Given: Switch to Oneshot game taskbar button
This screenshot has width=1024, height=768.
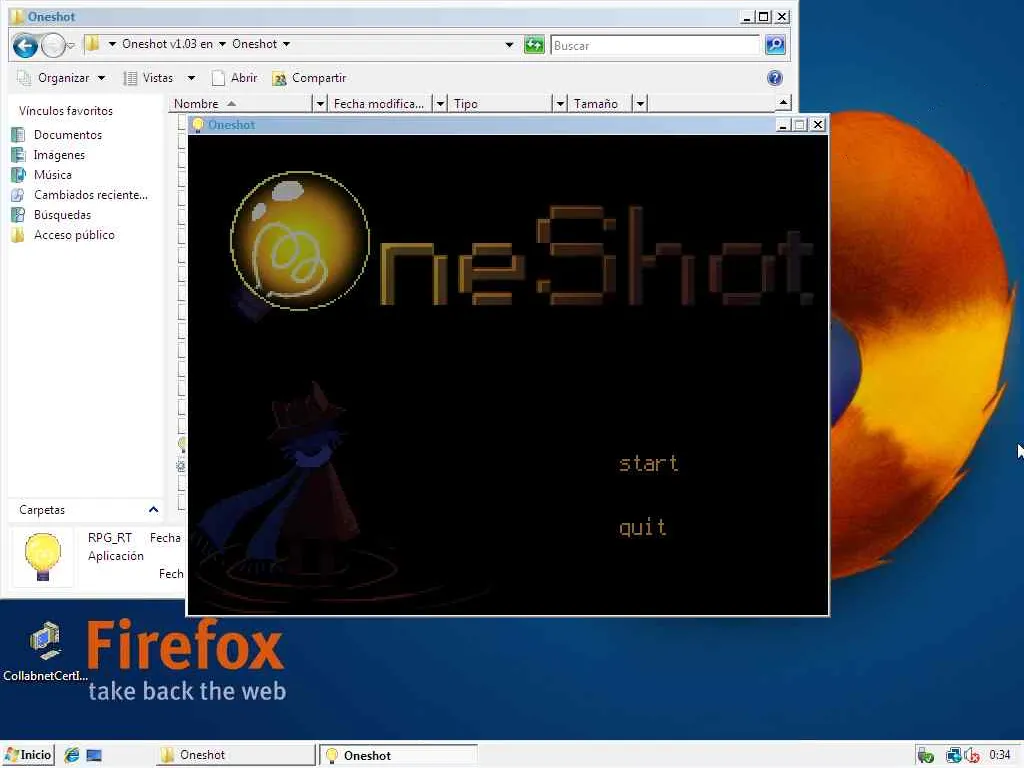Looking at the screenshot, I should (398, 755).
